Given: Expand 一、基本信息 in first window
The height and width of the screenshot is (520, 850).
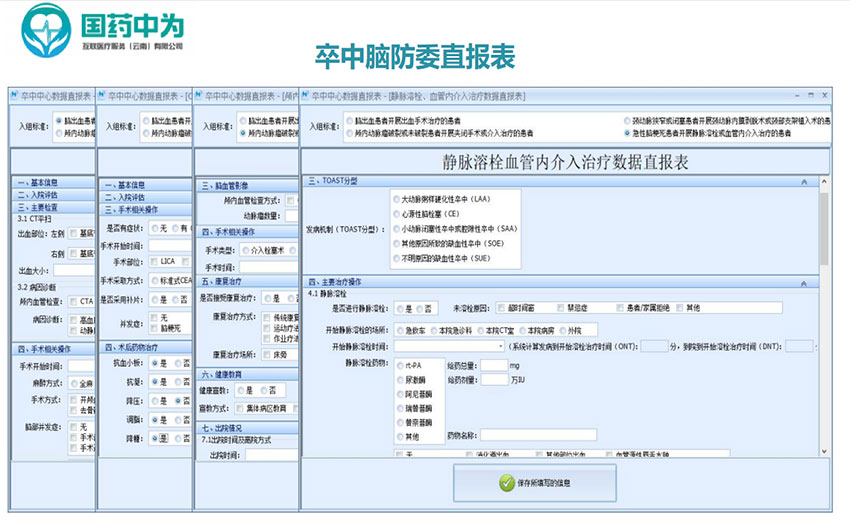Looking at the screenshot, I should [53, 183].
